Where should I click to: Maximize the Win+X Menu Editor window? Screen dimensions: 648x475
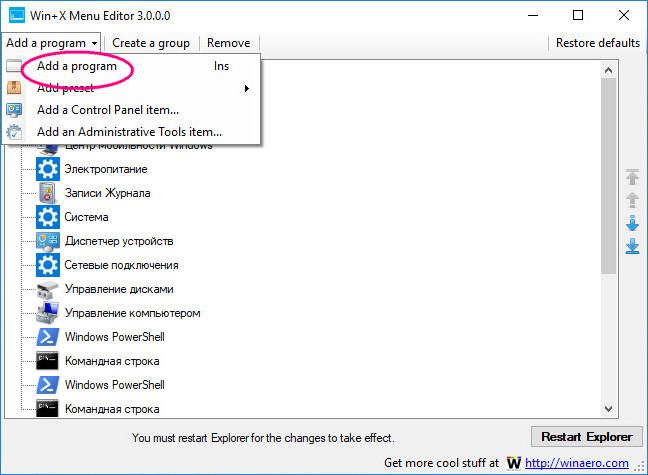[578, 15]
